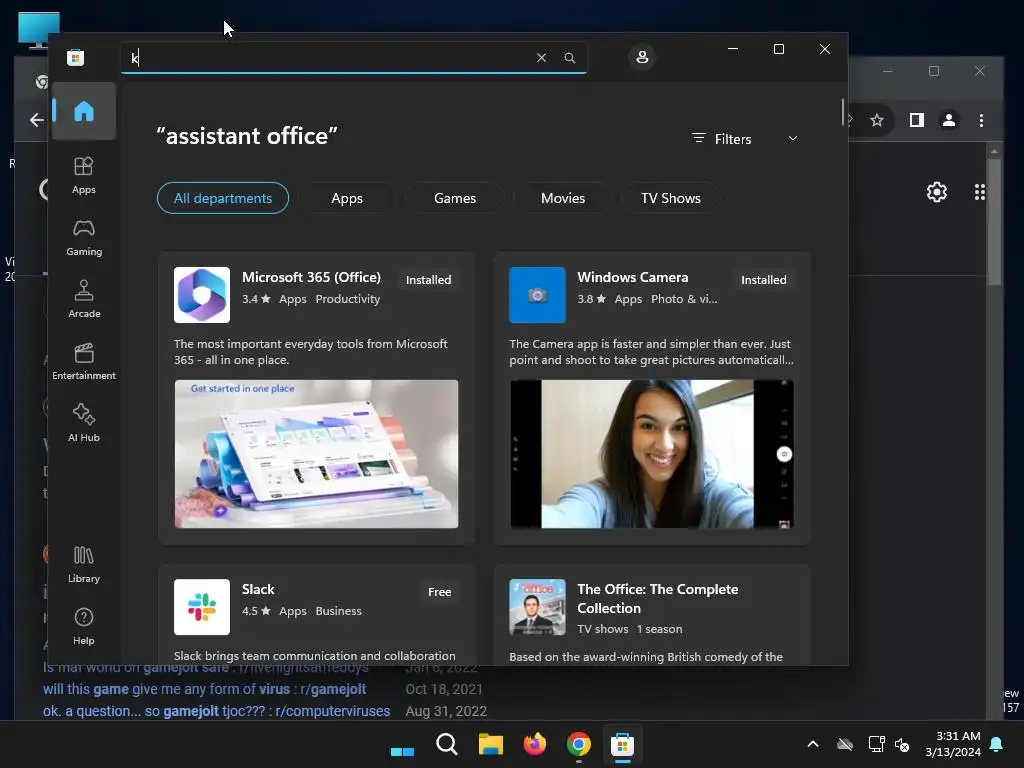Select the All departments filter tab
The image size is (1024, 768).
tap(223, 198)
